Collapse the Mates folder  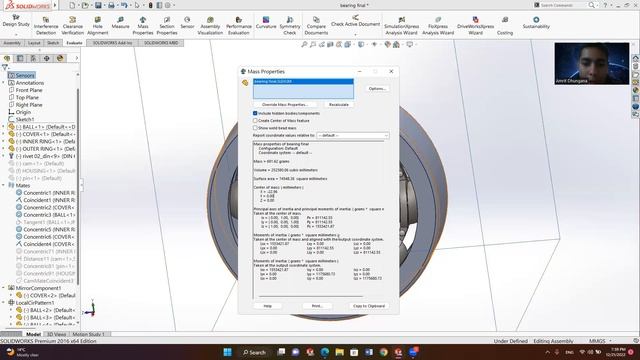(x=4, y=185)
